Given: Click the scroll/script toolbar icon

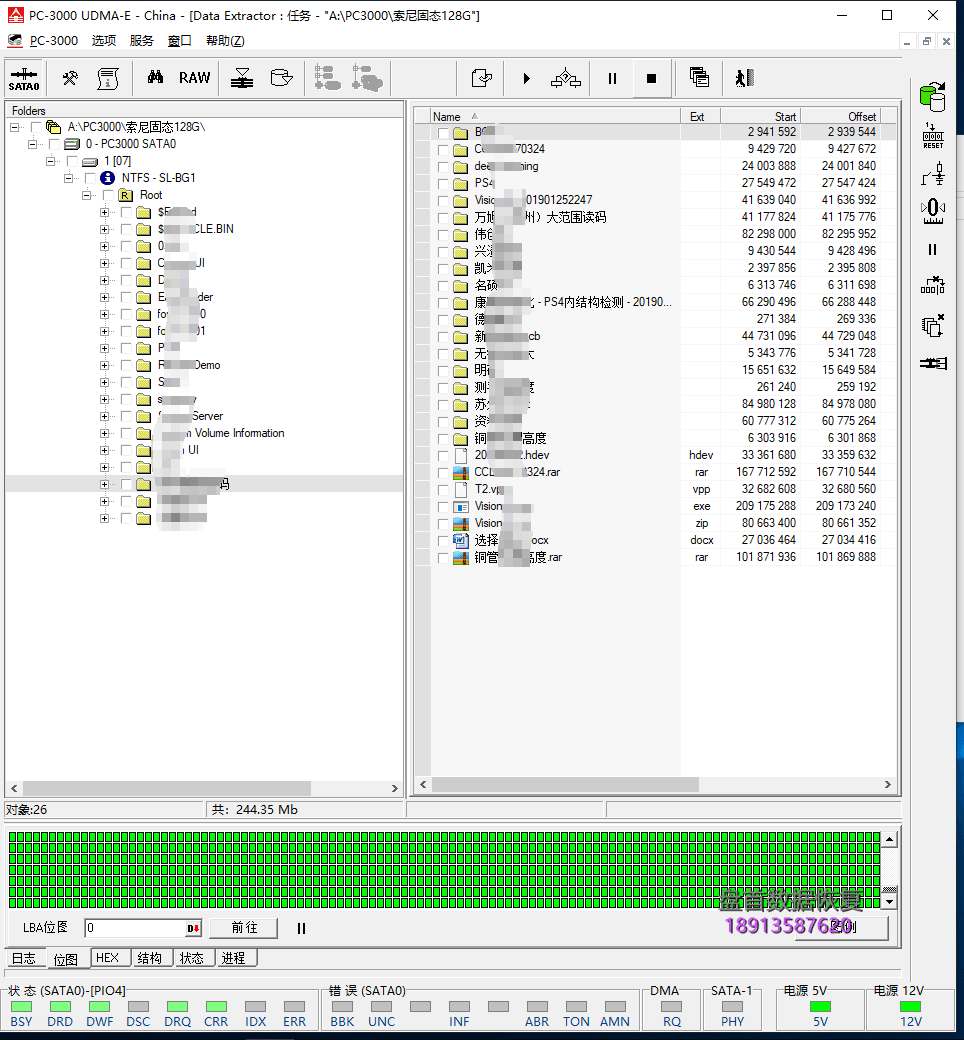Looking at the screenshot, I should (x=108, y=78).
